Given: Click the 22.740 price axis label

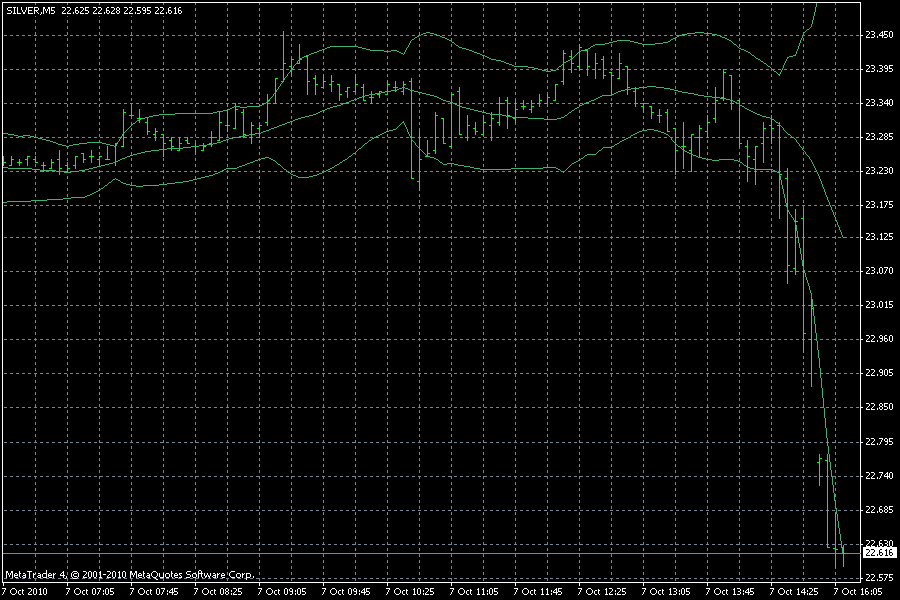Looking at the screenshot, I should 879,475.
